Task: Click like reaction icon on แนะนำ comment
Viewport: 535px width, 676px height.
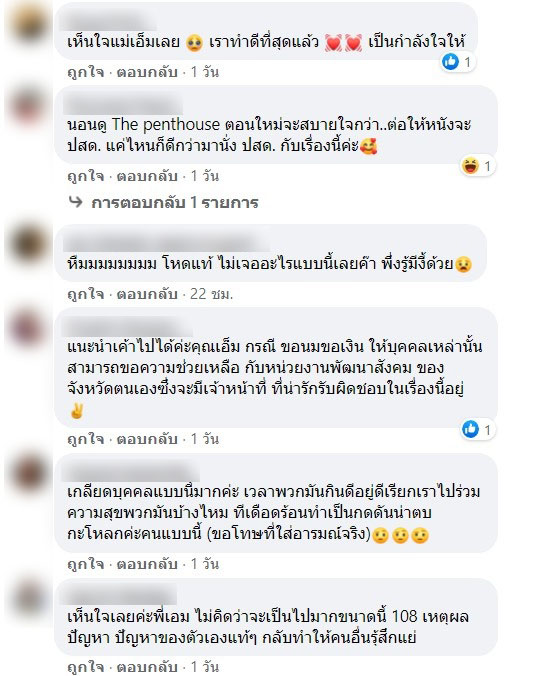Action: [470, 429]
